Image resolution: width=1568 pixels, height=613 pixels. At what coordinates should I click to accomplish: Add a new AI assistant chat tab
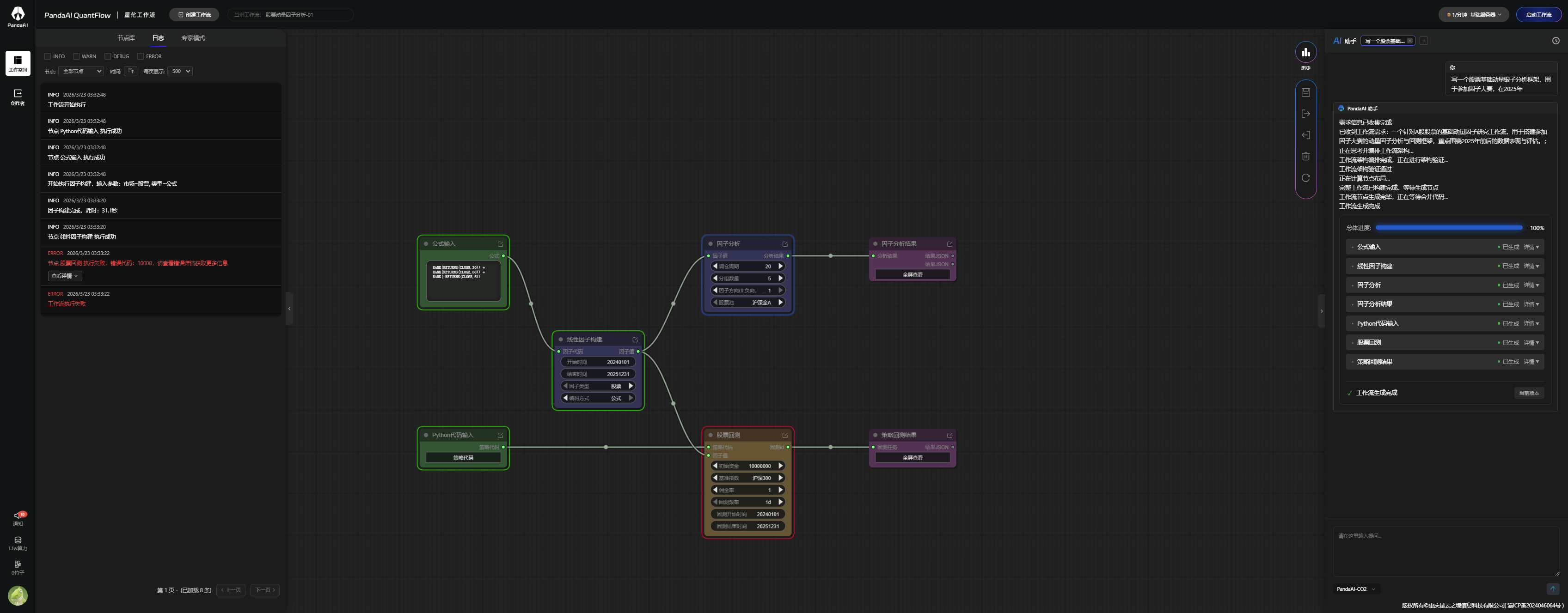[1424, 41]
